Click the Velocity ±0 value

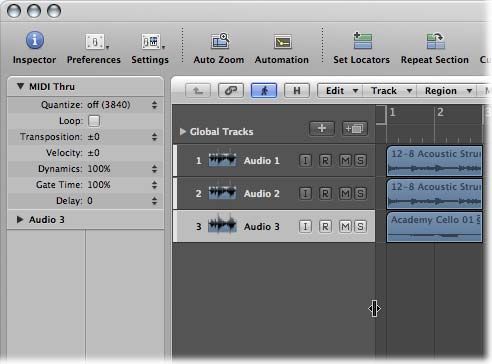[94, 153]
